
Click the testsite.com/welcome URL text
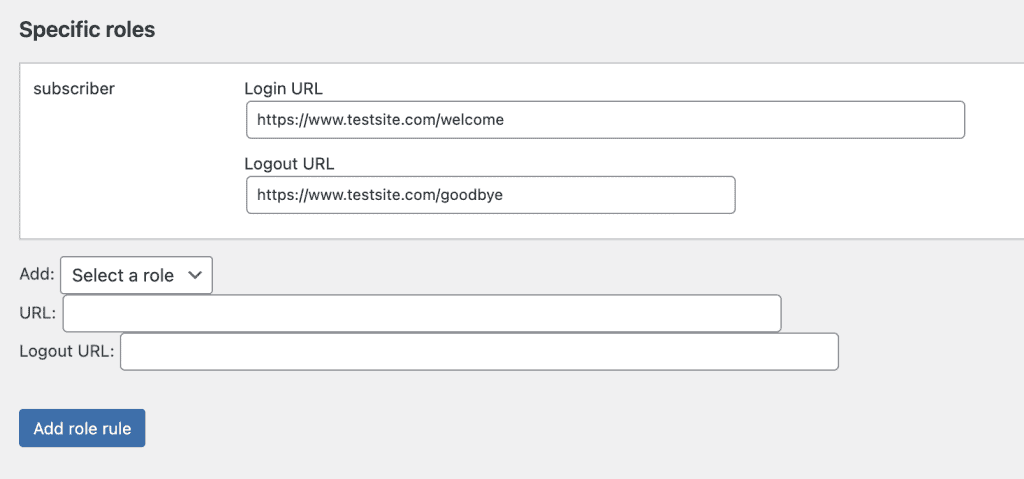click(380, 120)
